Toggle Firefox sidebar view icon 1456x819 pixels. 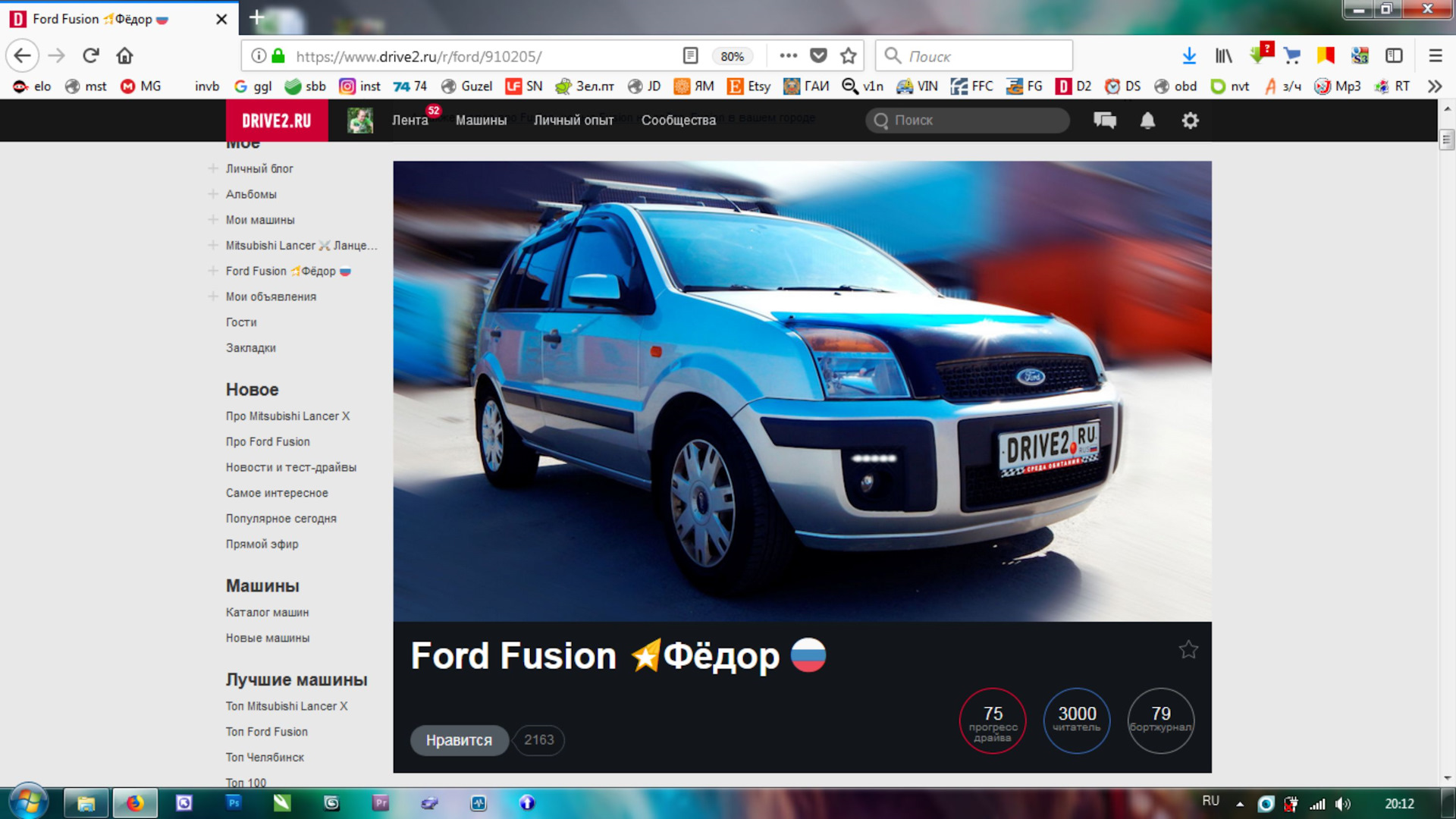1394,55
